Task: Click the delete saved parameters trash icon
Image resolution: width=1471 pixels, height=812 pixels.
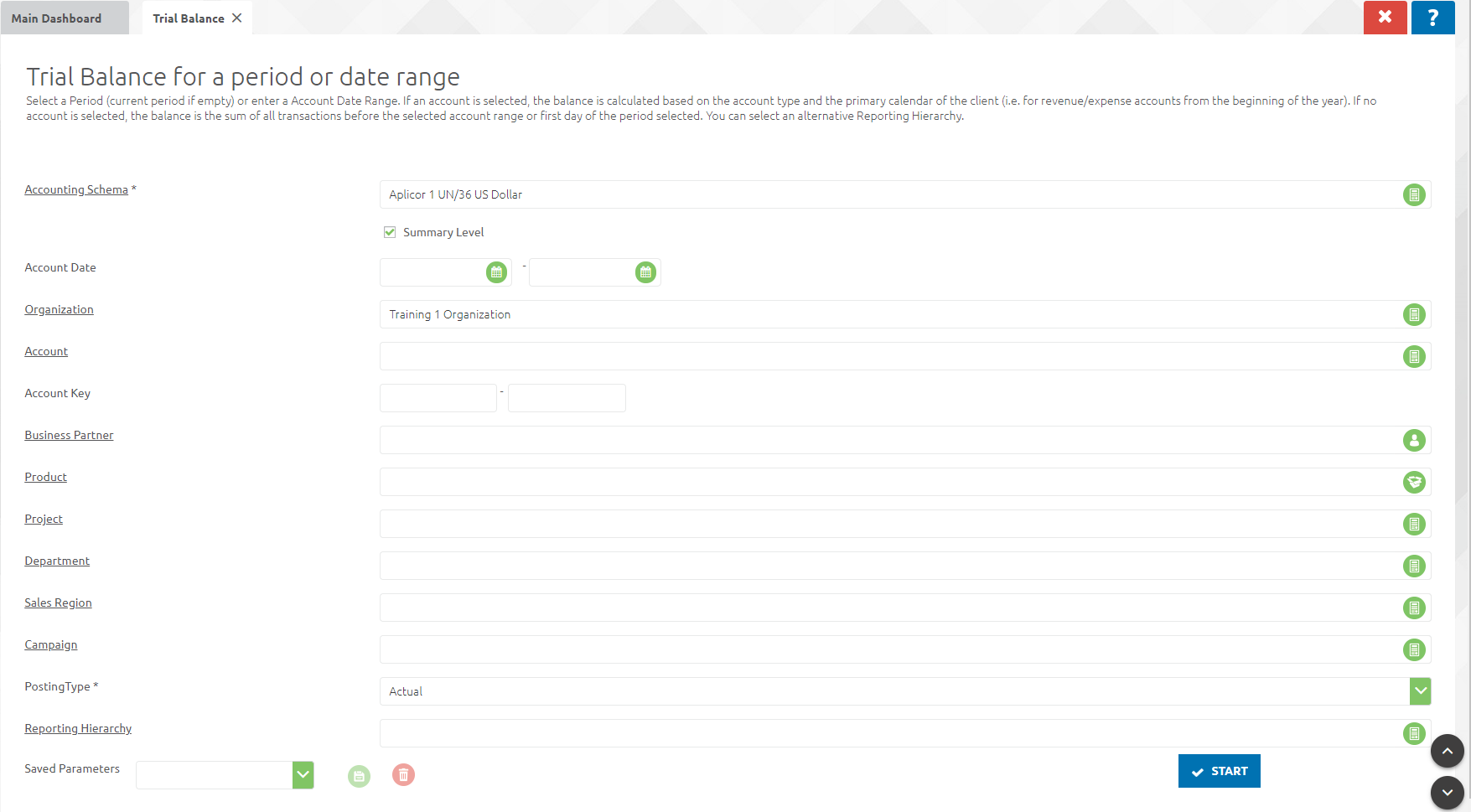Action: pyautogui.click(x=403, y=775)
